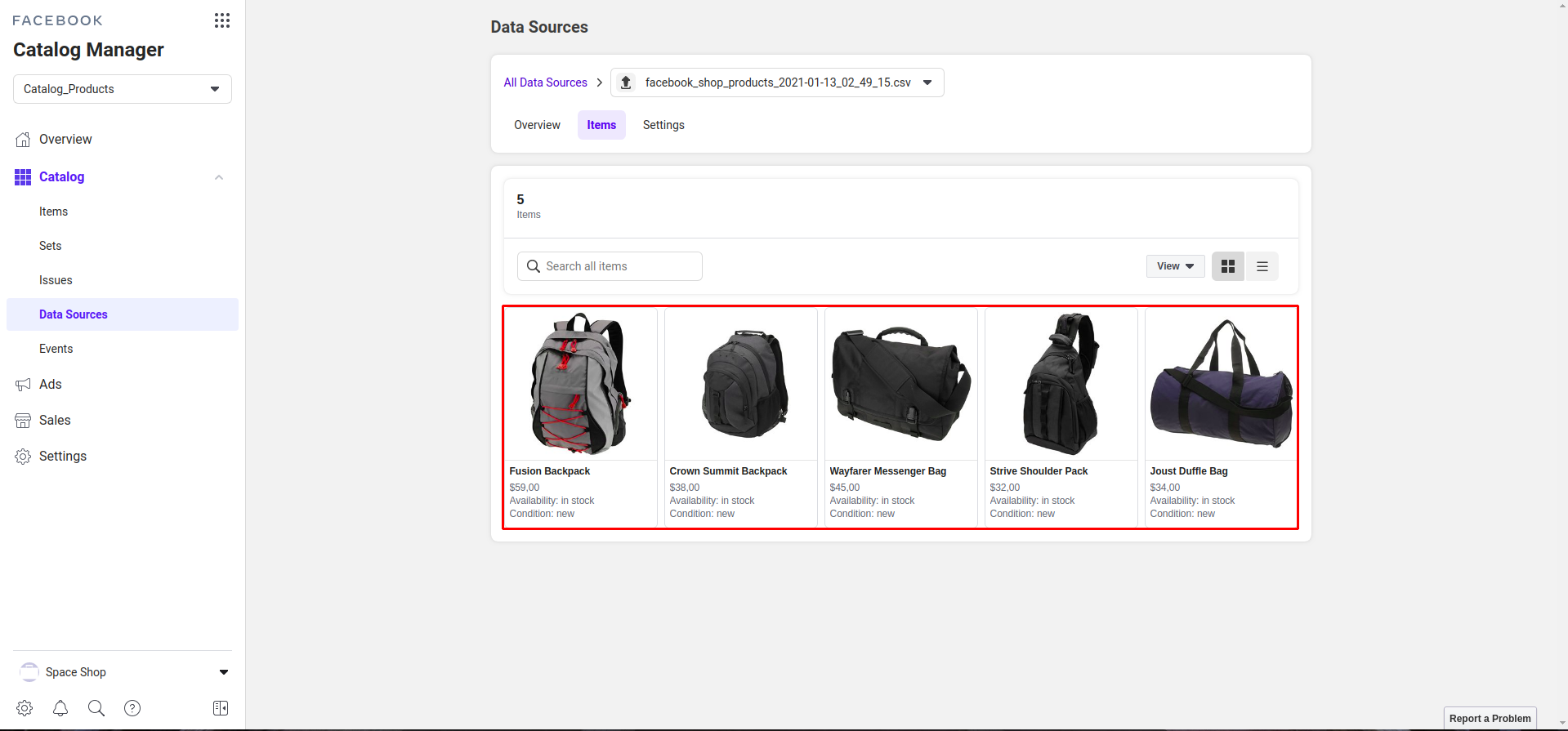Click the settings gear icon in bottom bar
Screen dimensions: 1568x731
pyautogui.click(x=25, y=708)
